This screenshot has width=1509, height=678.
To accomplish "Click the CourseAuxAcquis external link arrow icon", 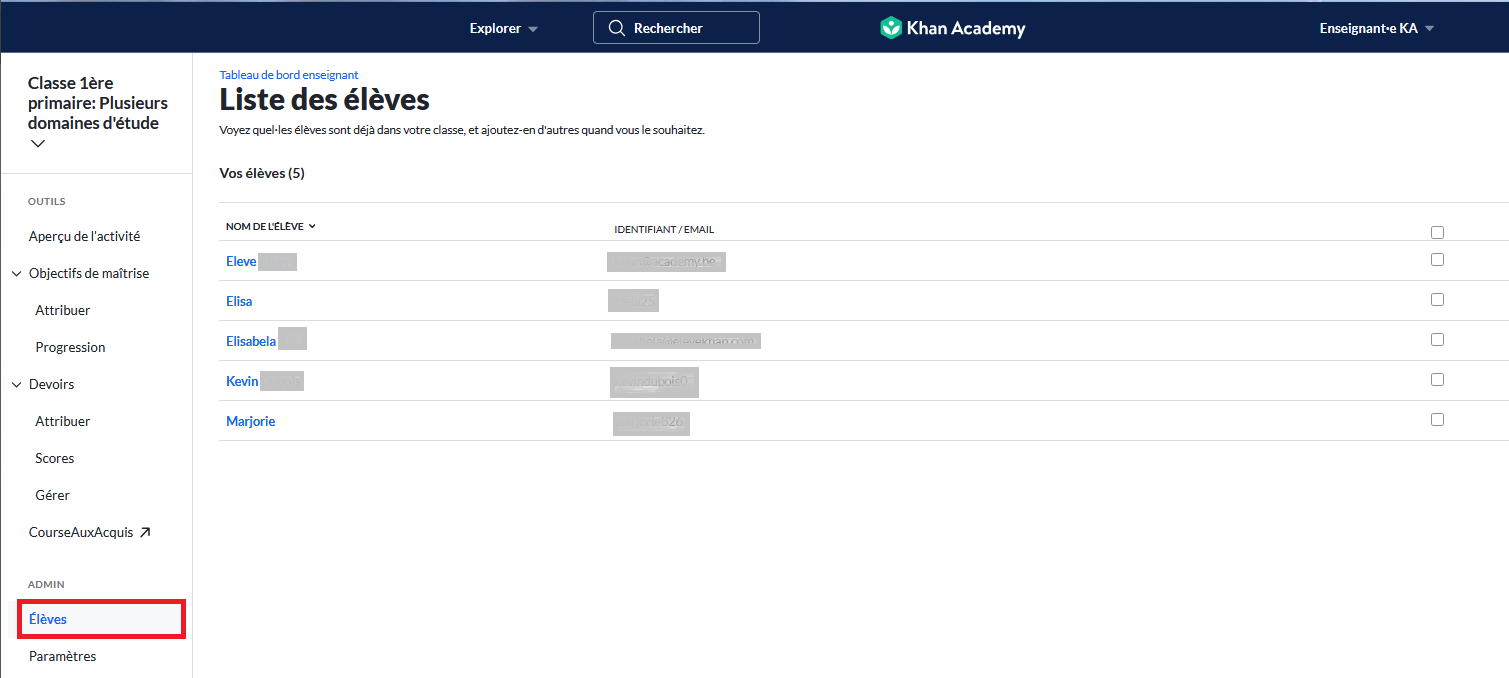I will [x=145, y=533].
